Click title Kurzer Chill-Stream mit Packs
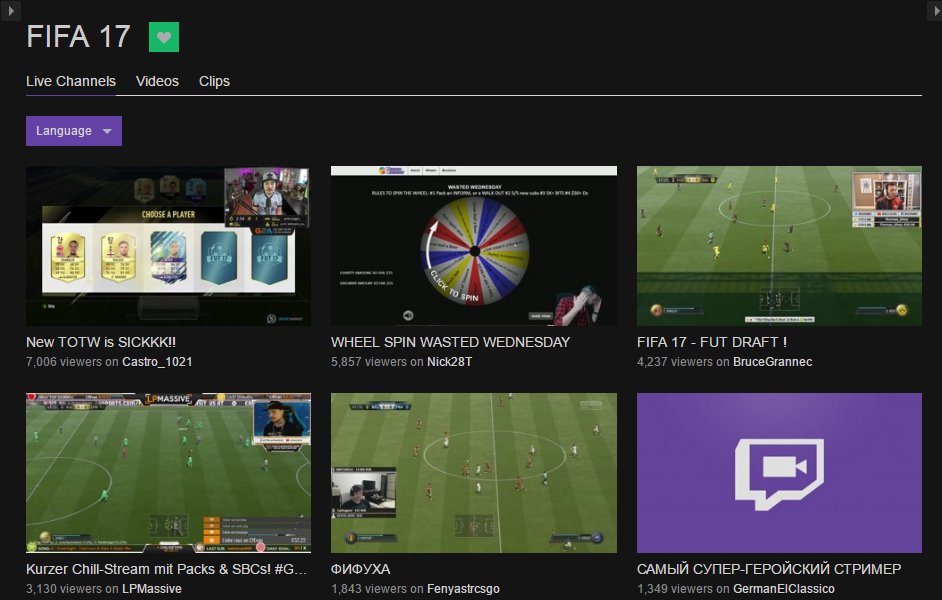Screen dimensions: 942x600 [x=167, y=569]
